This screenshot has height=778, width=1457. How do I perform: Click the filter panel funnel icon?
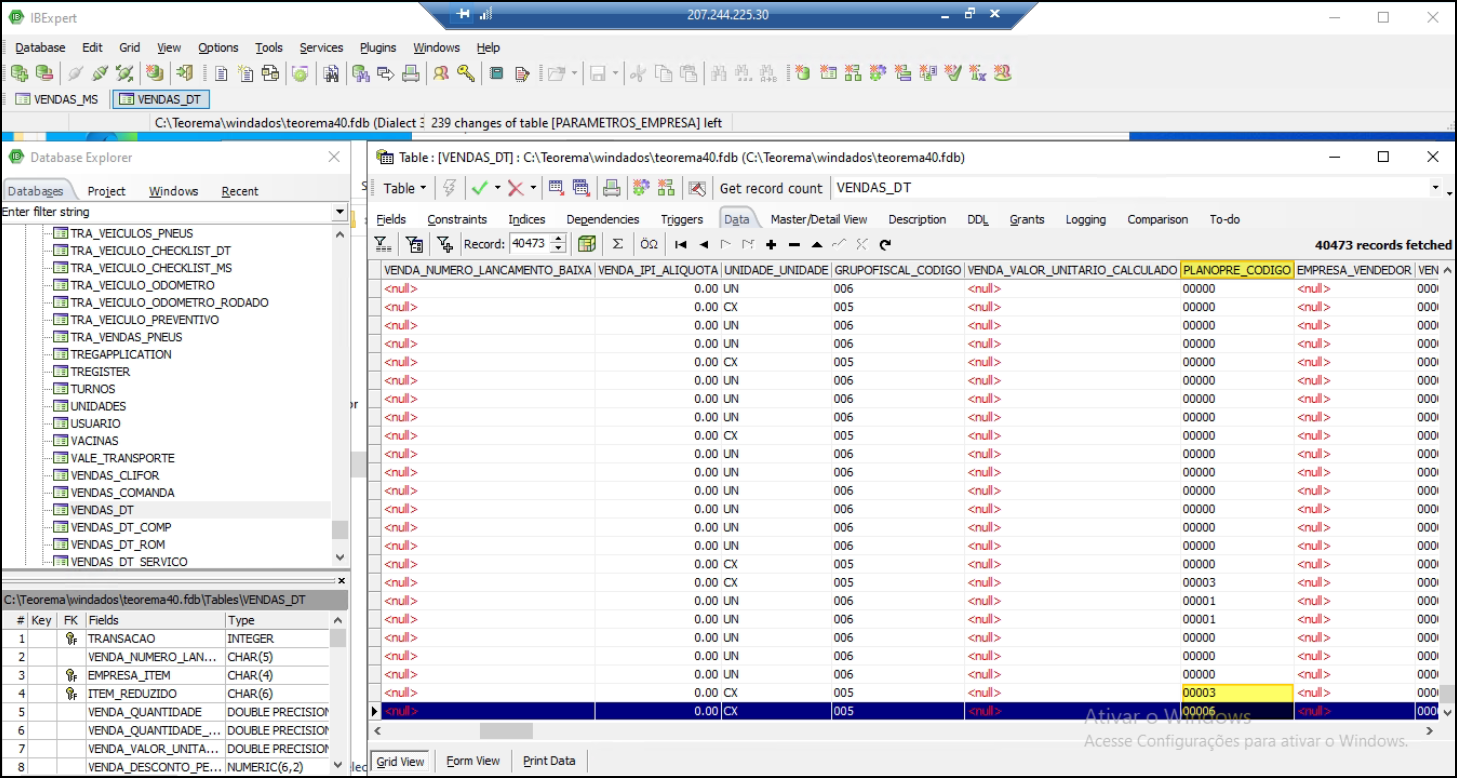click(382, 244)
